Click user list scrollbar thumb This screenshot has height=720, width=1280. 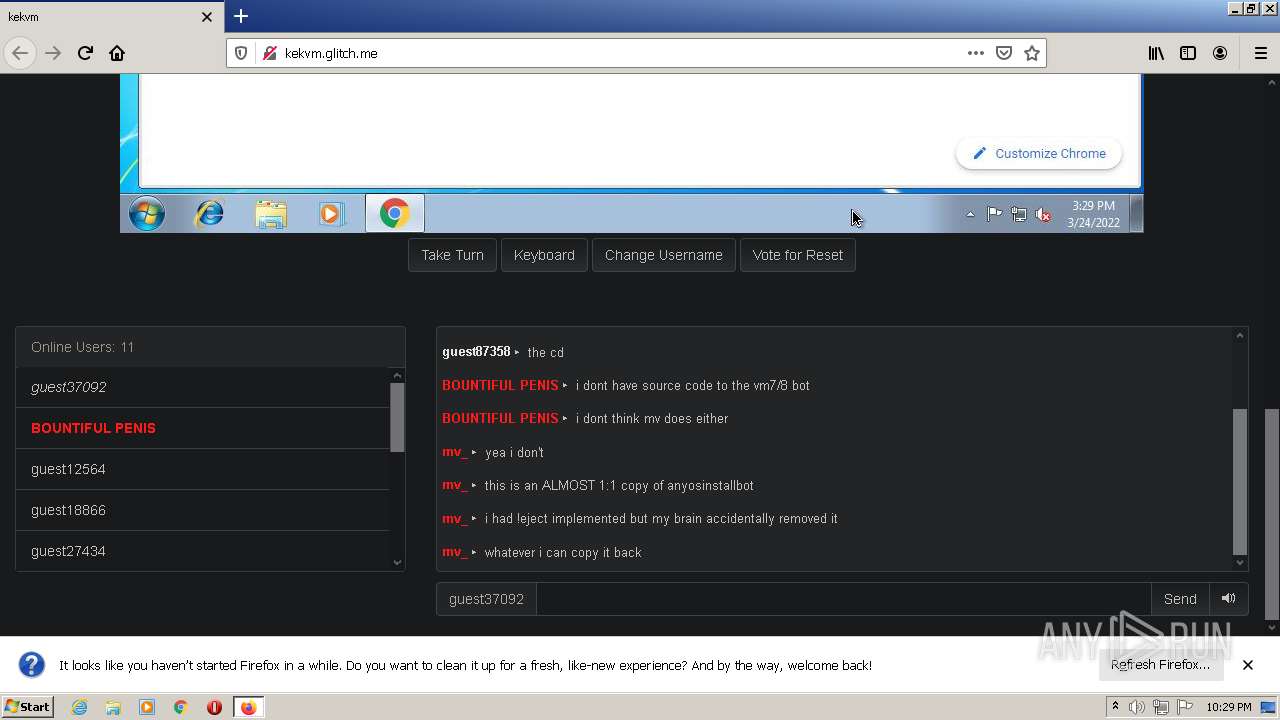tap(397, 417)
